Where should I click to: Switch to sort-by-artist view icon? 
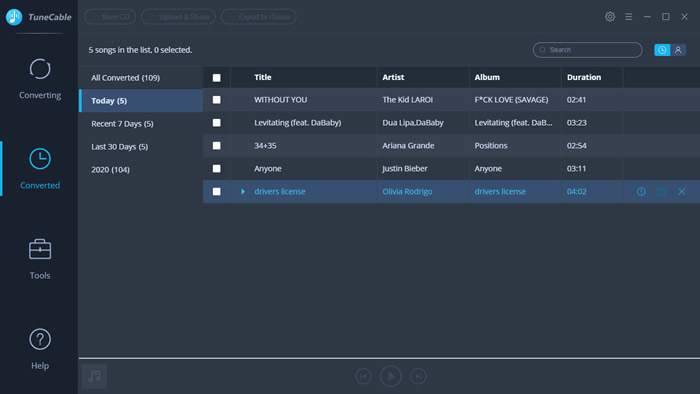point(678,50)
